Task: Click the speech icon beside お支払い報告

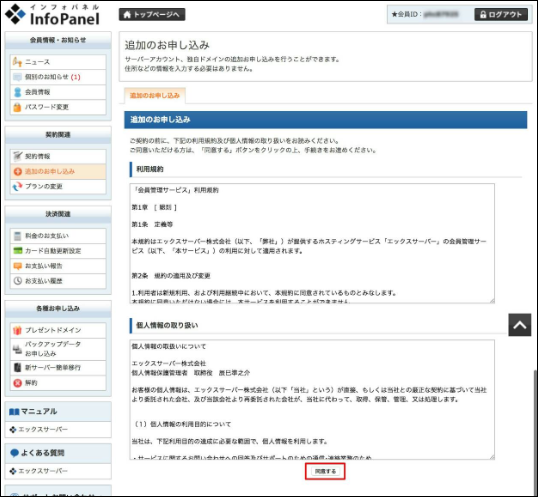Action: point(17,266)
